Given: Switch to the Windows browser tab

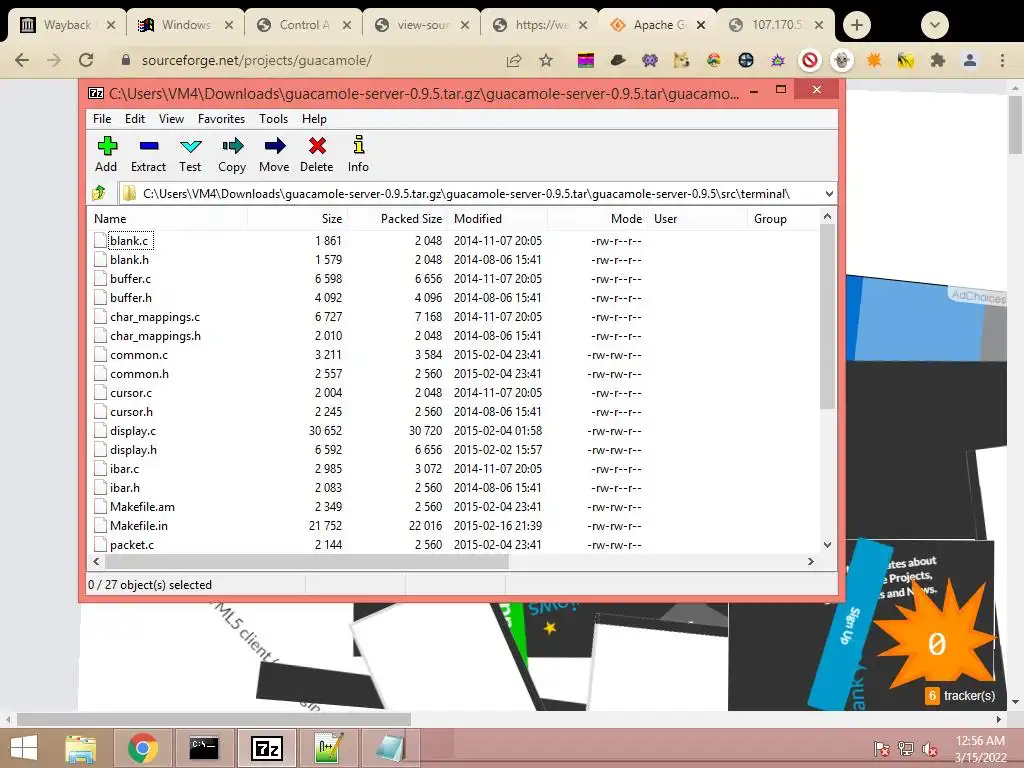Looking at the screenshot, I should coord(184,25).
